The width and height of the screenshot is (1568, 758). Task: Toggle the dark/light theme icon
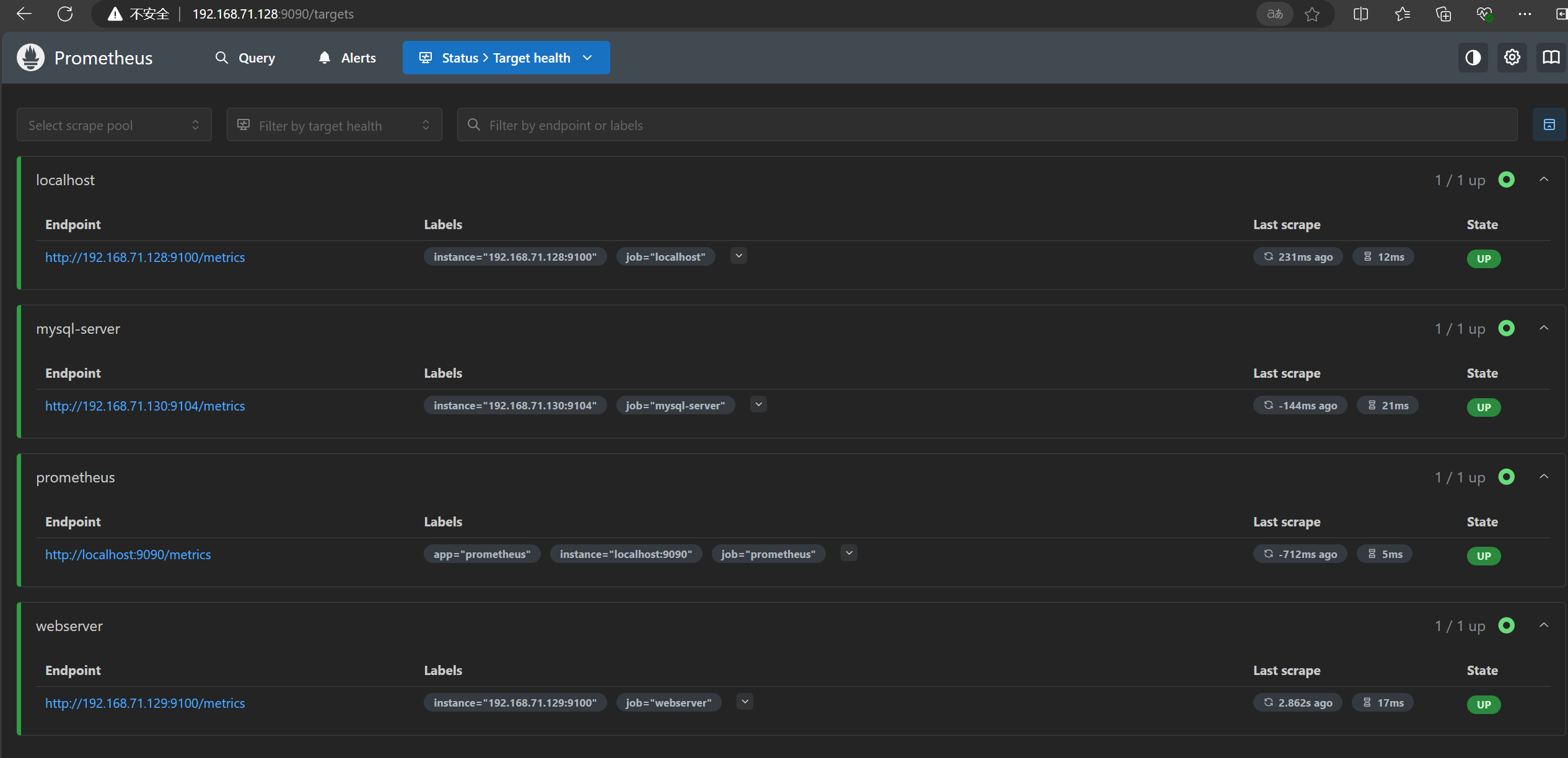pos(1473,58)
